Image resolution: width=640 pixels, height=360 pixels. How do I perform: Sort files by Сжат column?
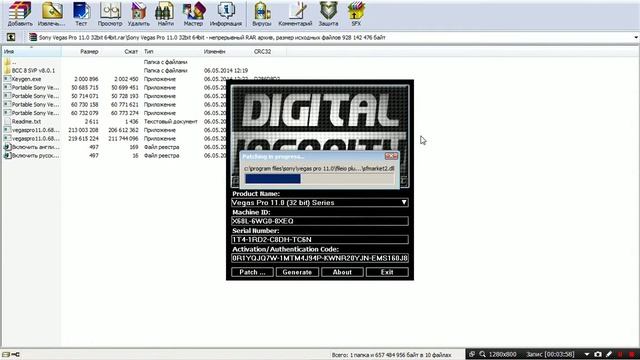tap(120, 51)
